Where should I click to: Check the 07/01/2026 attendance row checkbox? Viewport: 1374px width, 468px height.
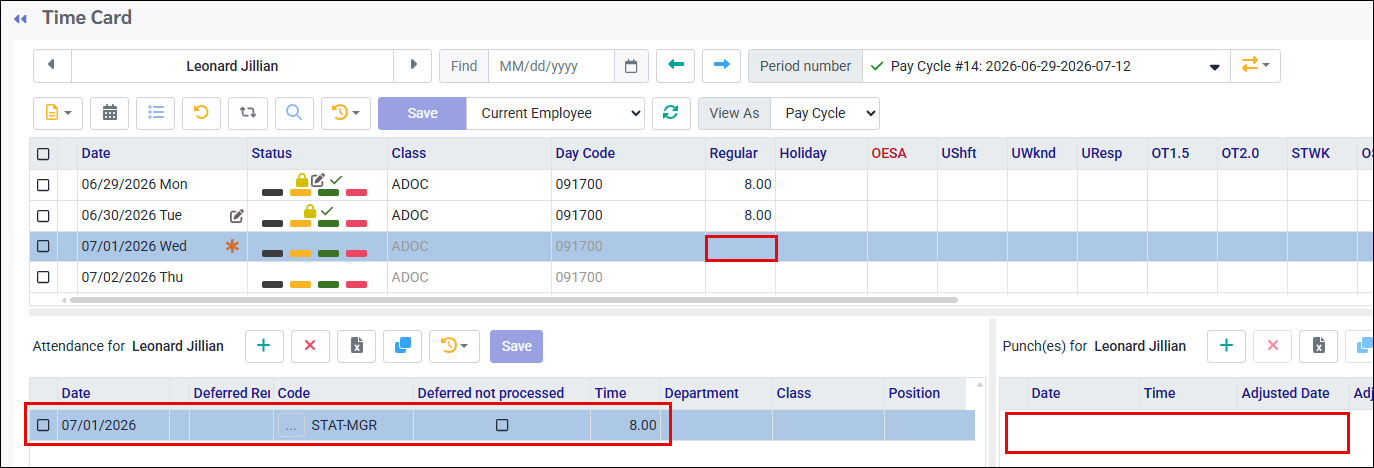coord(43,425)
